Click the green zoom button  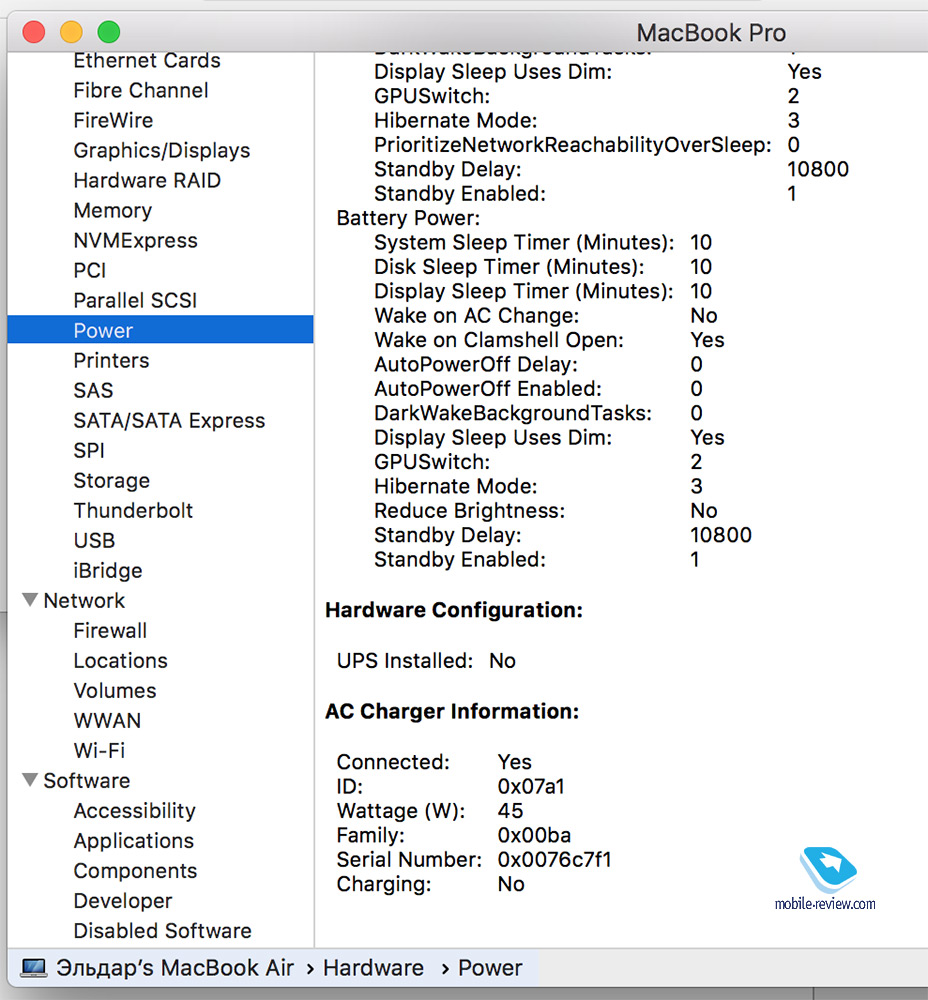(x=108, y=31)
